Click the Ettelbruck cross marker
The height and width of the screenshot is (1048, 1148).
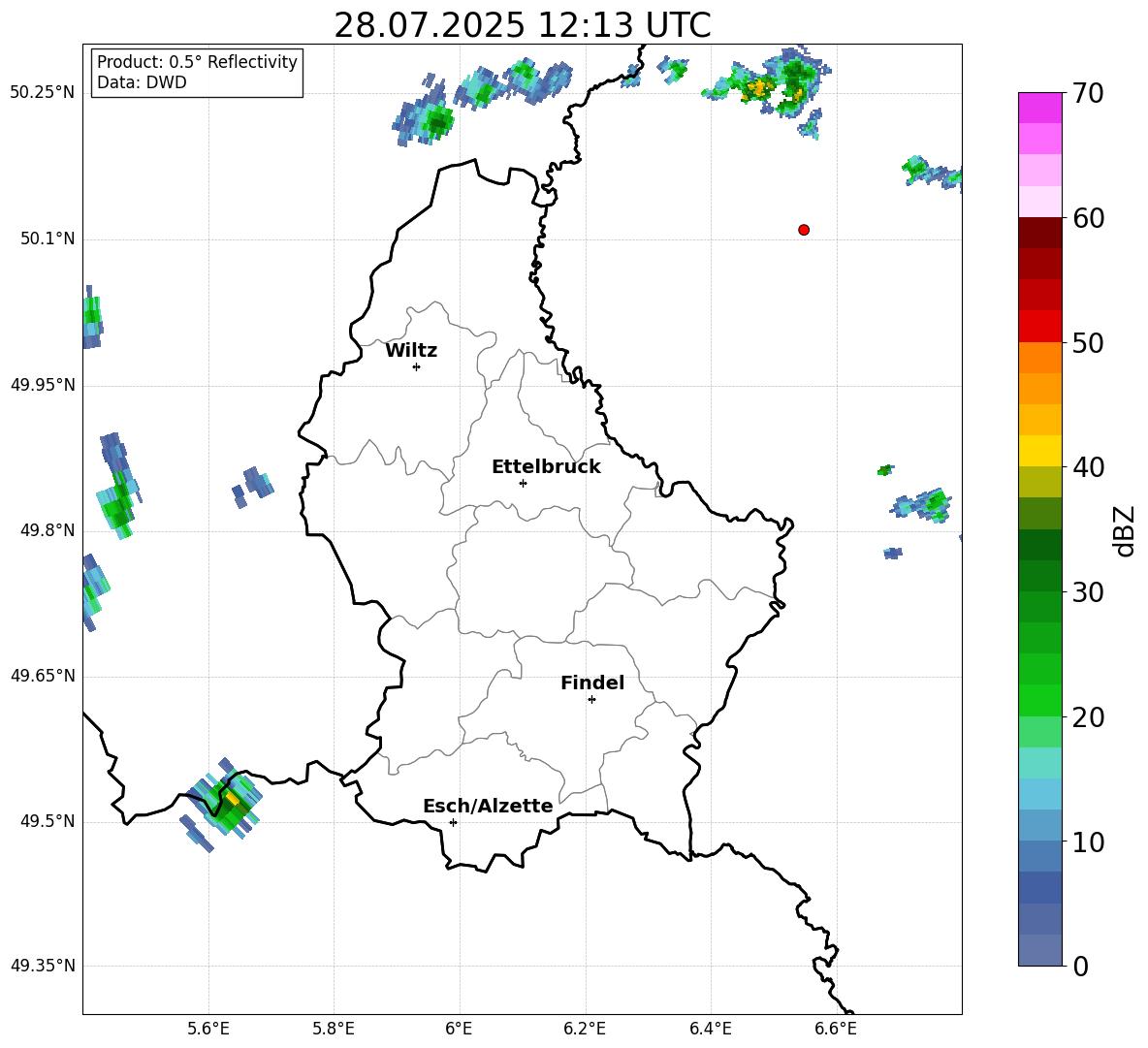[523, 483]
